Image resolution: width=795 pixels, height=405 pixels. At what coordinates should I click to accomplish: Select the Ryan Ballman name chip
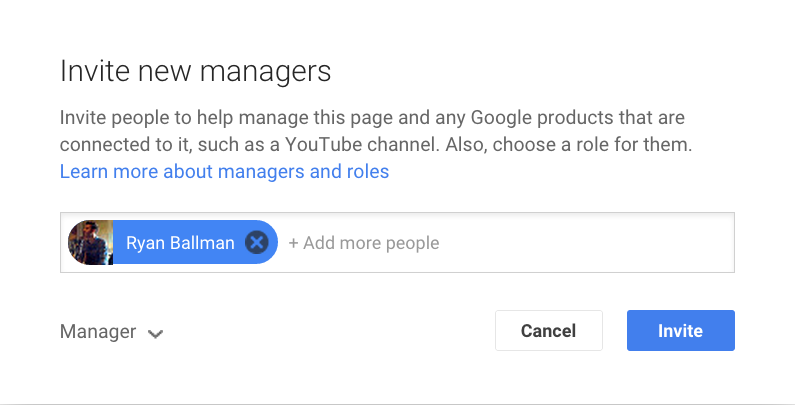(173, 242)
